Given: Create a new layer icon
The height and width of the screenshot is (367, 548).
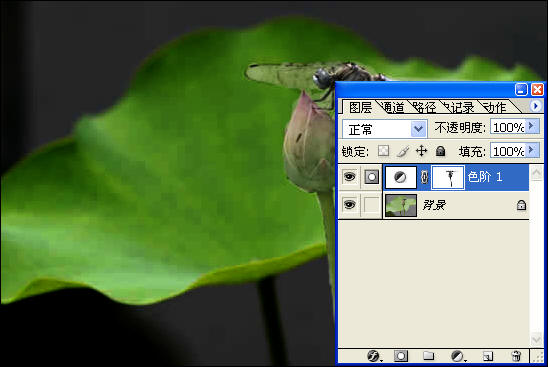Looking at the screenshot, I should (x=488, y=356).
